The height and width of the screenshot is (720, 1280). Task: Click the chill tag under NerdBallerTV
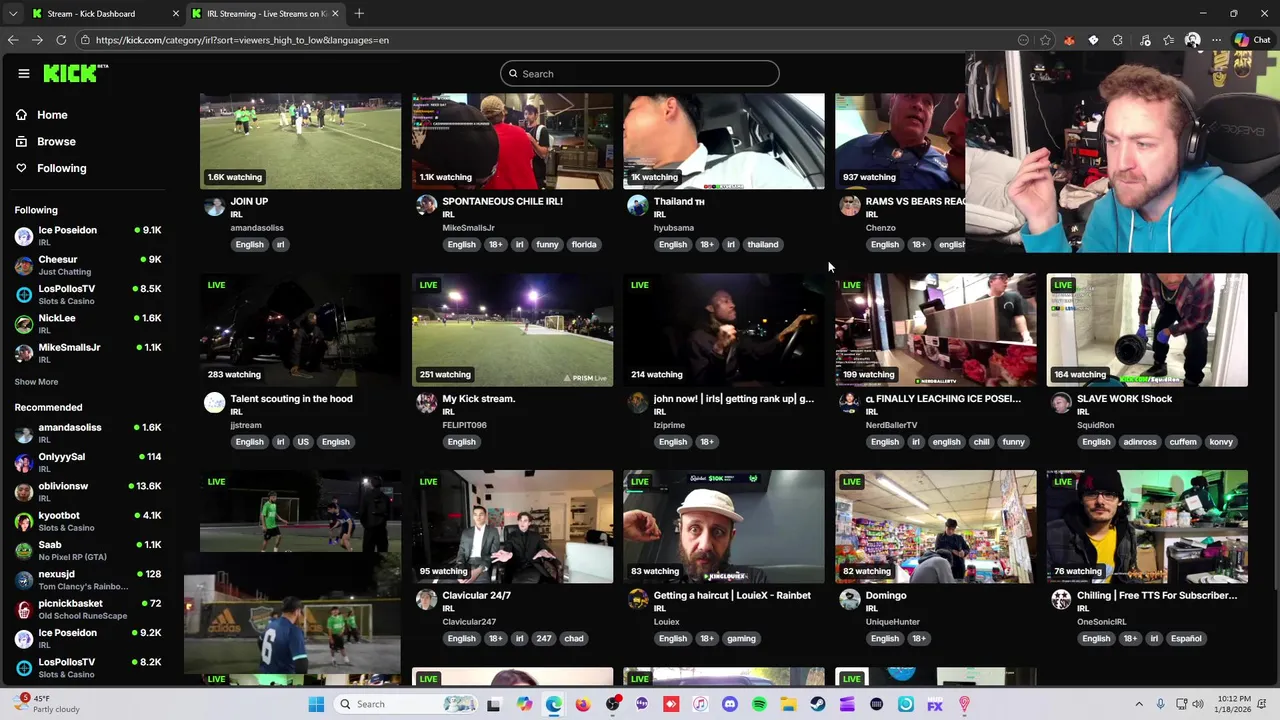coord(981,442)
